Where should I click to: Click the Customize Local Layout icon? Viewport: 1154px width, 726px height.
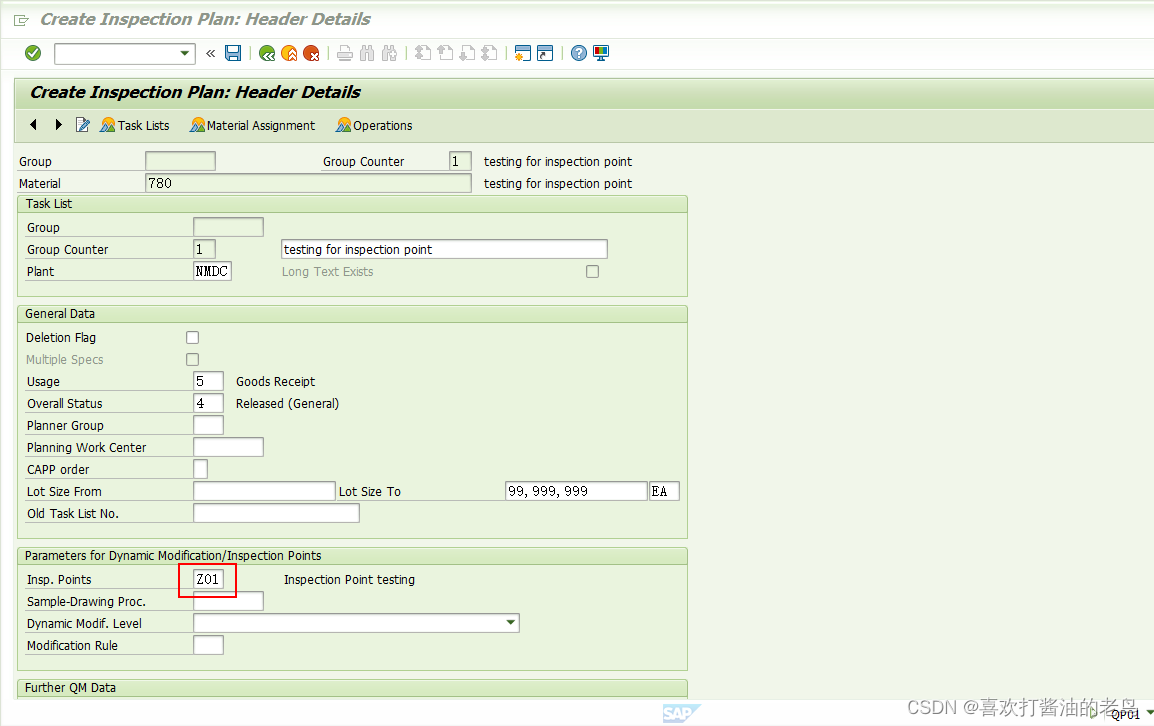click(600, 54)
